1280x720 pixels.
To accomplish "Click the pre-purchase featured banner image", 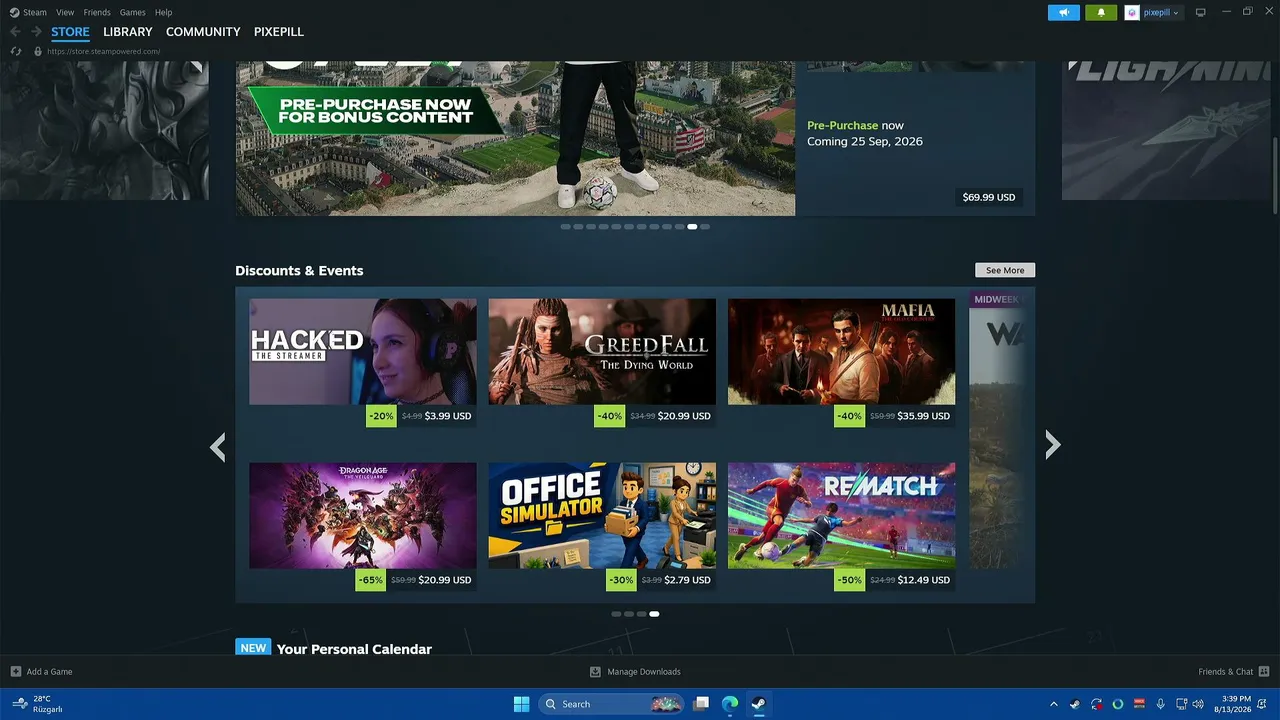I will point(515,138).
